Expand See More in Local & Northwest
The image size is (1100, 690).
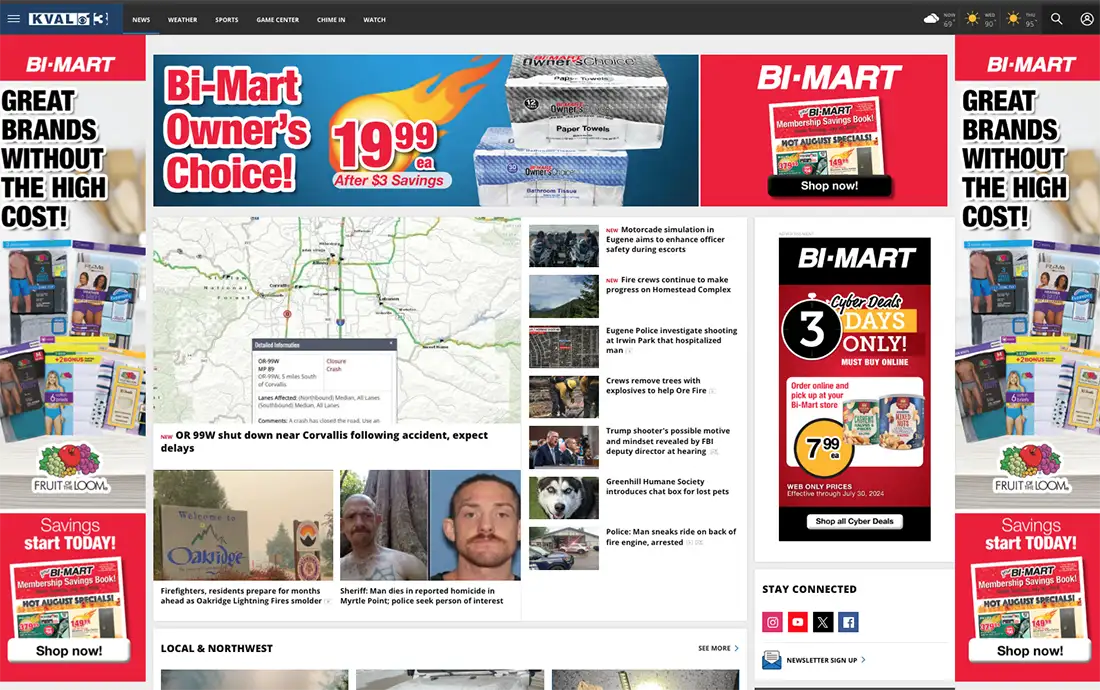pyautogui.click(x=718, y=649)
